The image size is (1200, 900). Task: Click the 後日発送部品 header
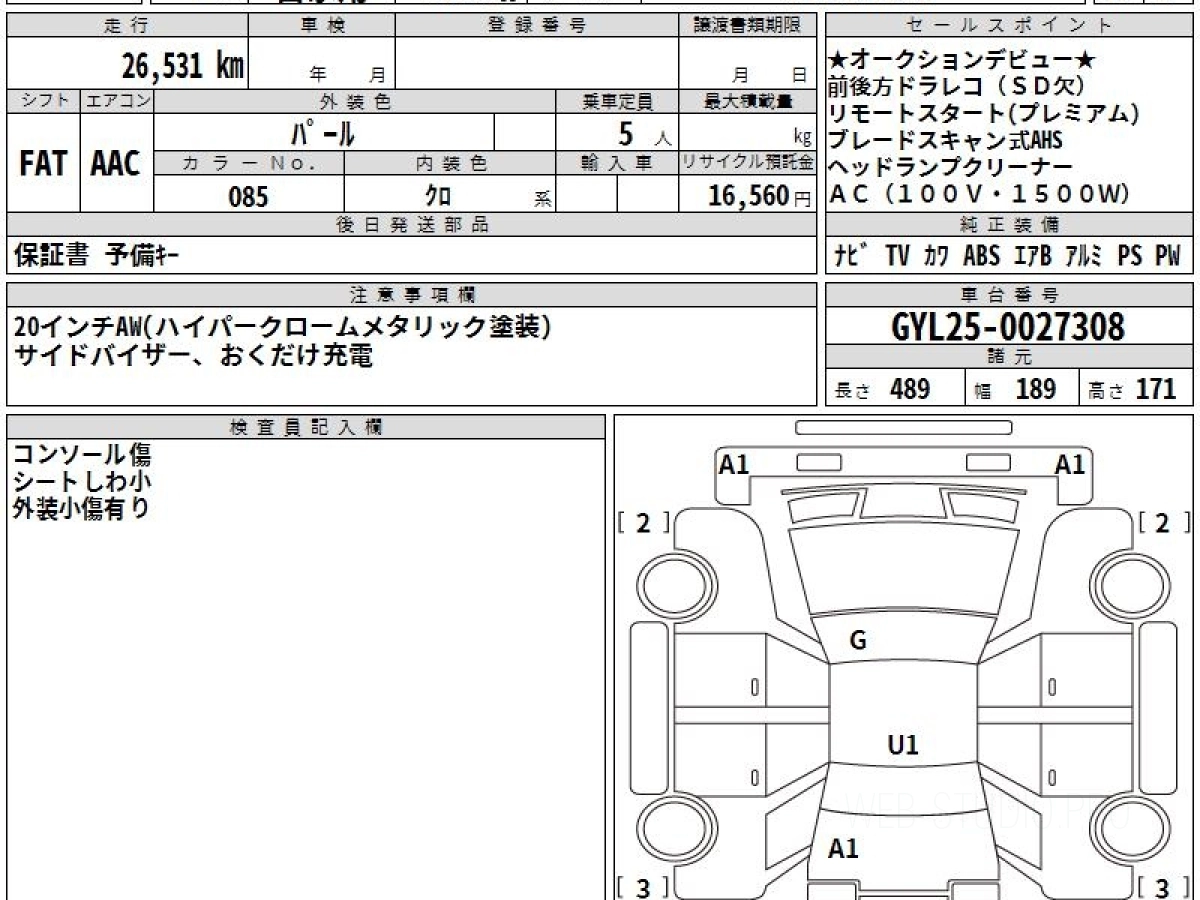[411, 225]
